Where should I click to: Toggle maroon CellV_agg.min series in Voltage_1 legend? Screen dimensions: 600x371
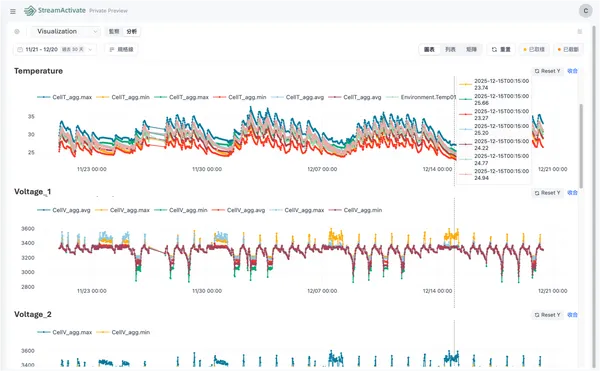pyautogui.click(x=355, y=210)
